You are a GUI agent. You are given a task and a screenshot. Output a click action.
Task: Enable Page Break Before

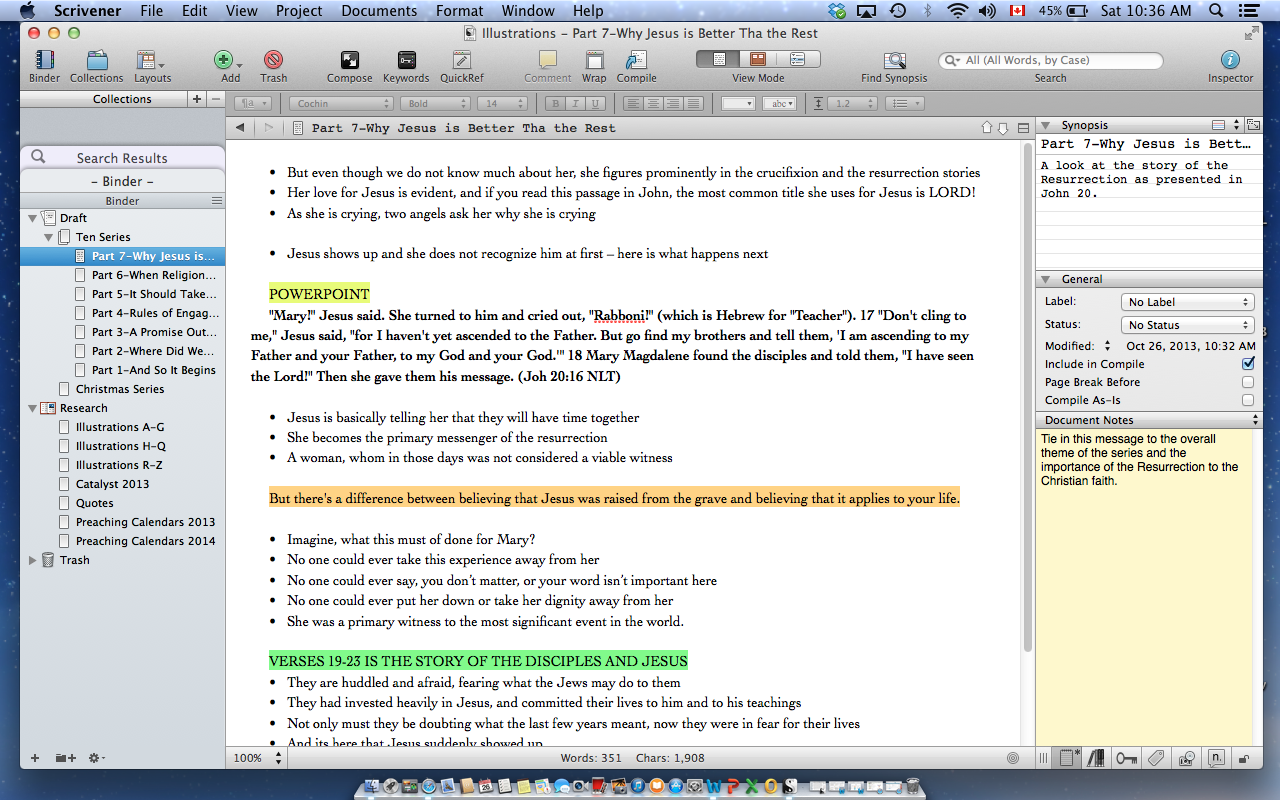tap(1248, 381)
